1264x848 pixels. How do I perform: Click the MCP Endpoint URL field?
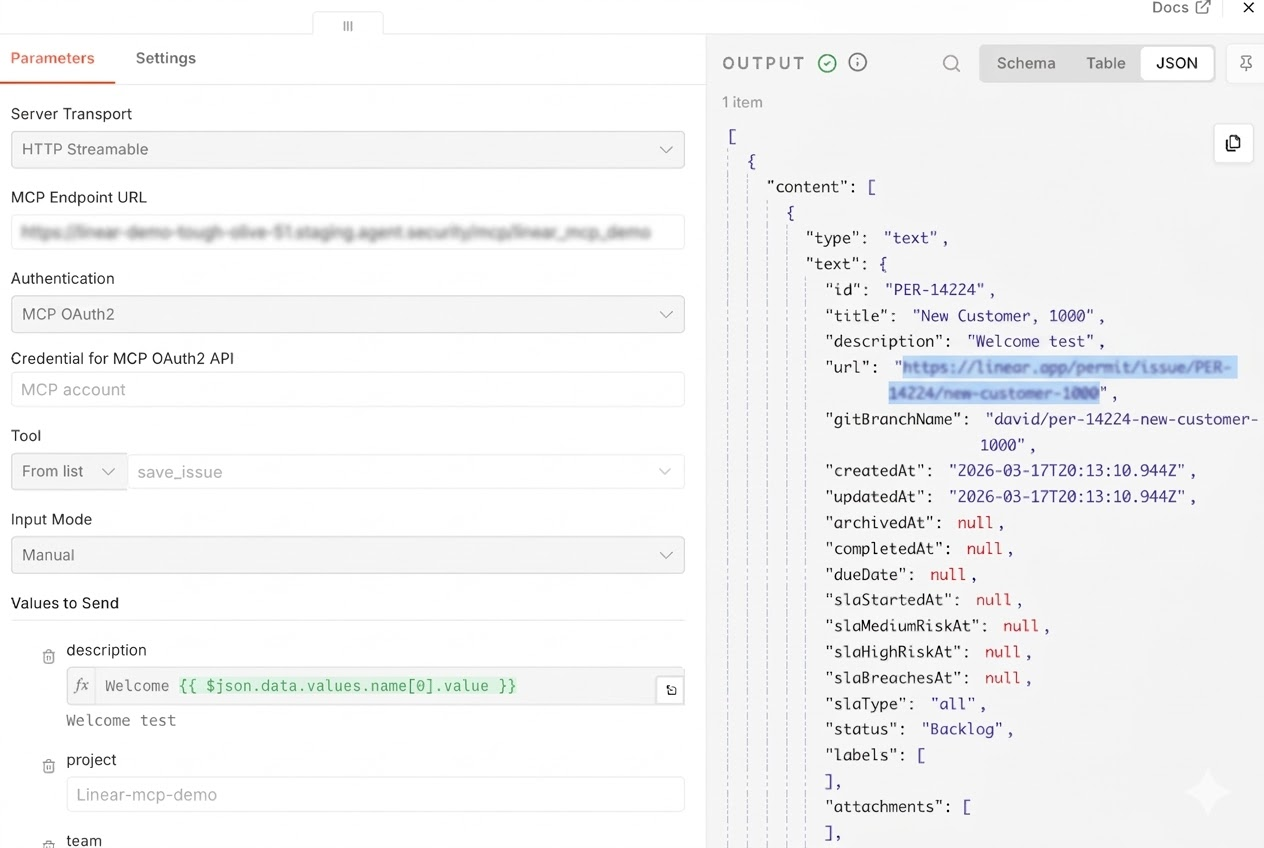(347, 232)
